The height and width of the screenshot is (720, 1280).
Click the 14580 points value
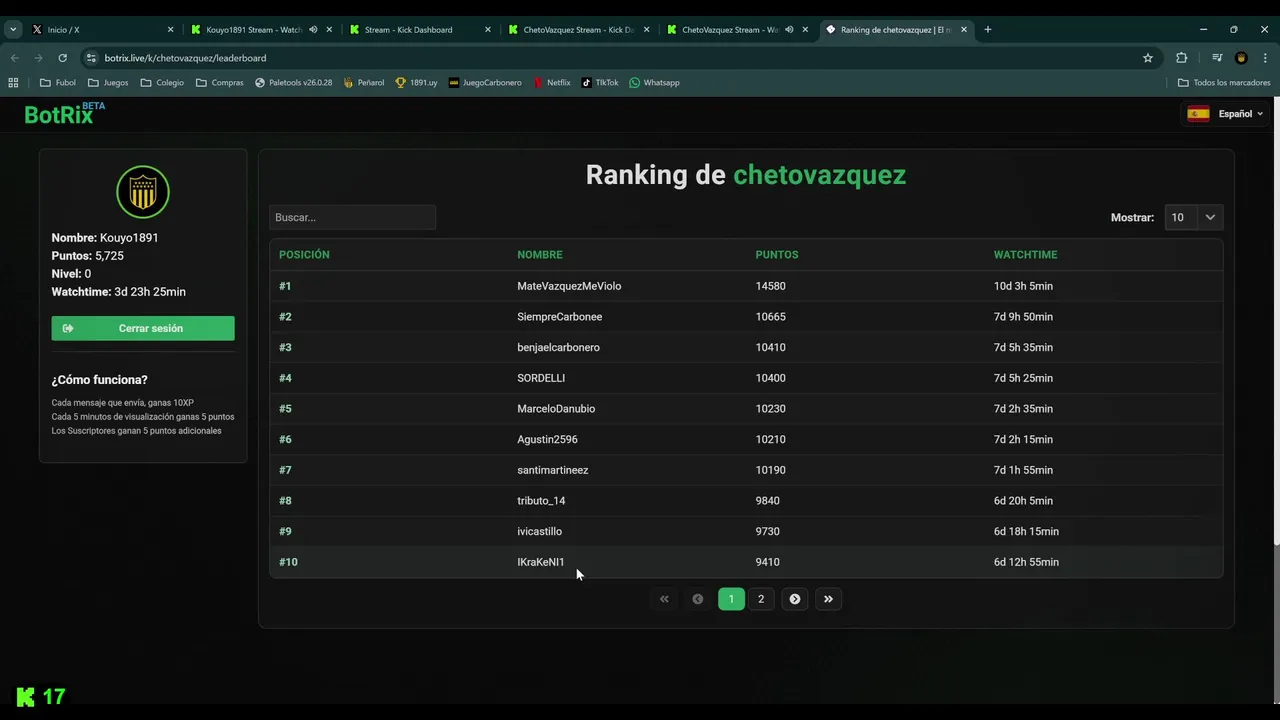(770, 286)
